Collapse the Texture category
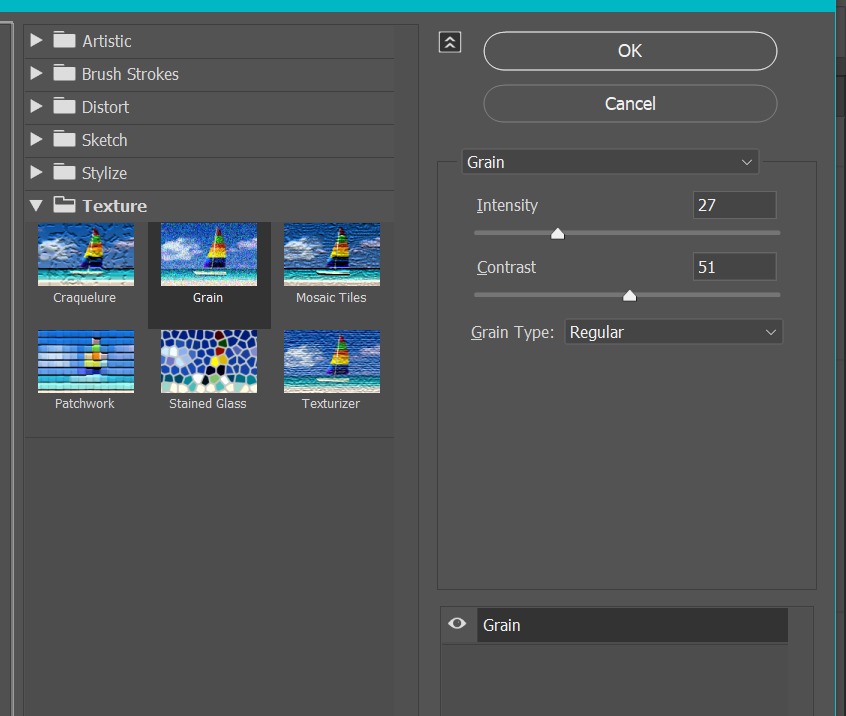The image size is (846, 716). pos(36,205)
